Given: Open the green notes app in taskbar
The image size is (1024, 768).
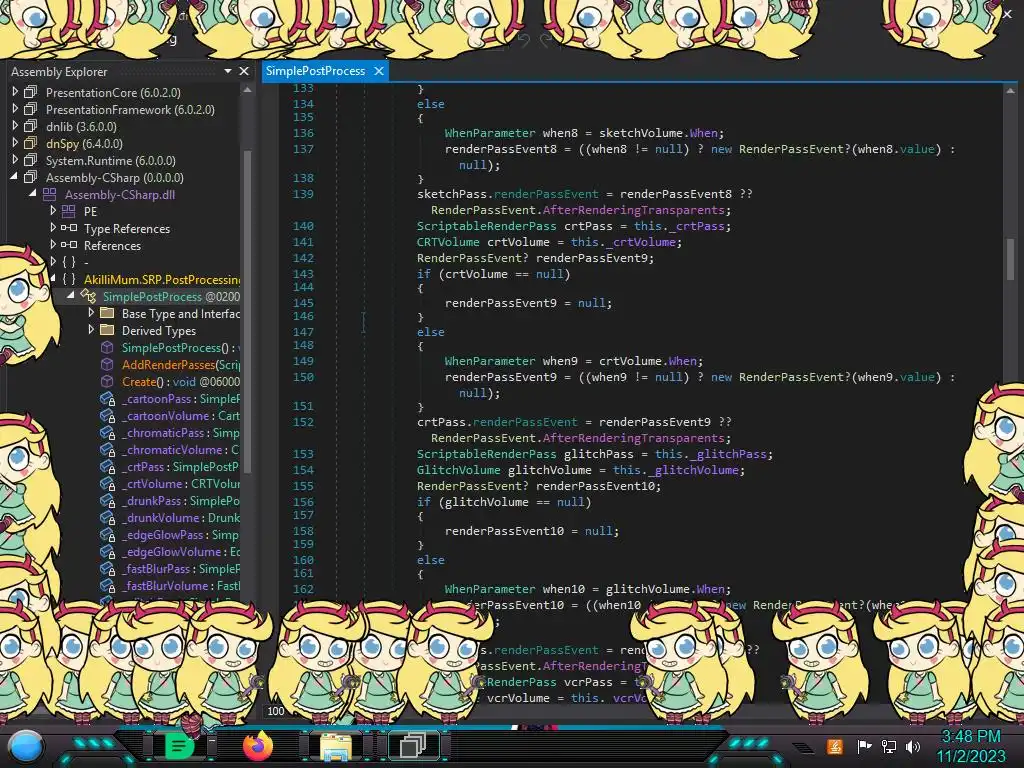Looking at the screenshot, I should coord(178,746).
